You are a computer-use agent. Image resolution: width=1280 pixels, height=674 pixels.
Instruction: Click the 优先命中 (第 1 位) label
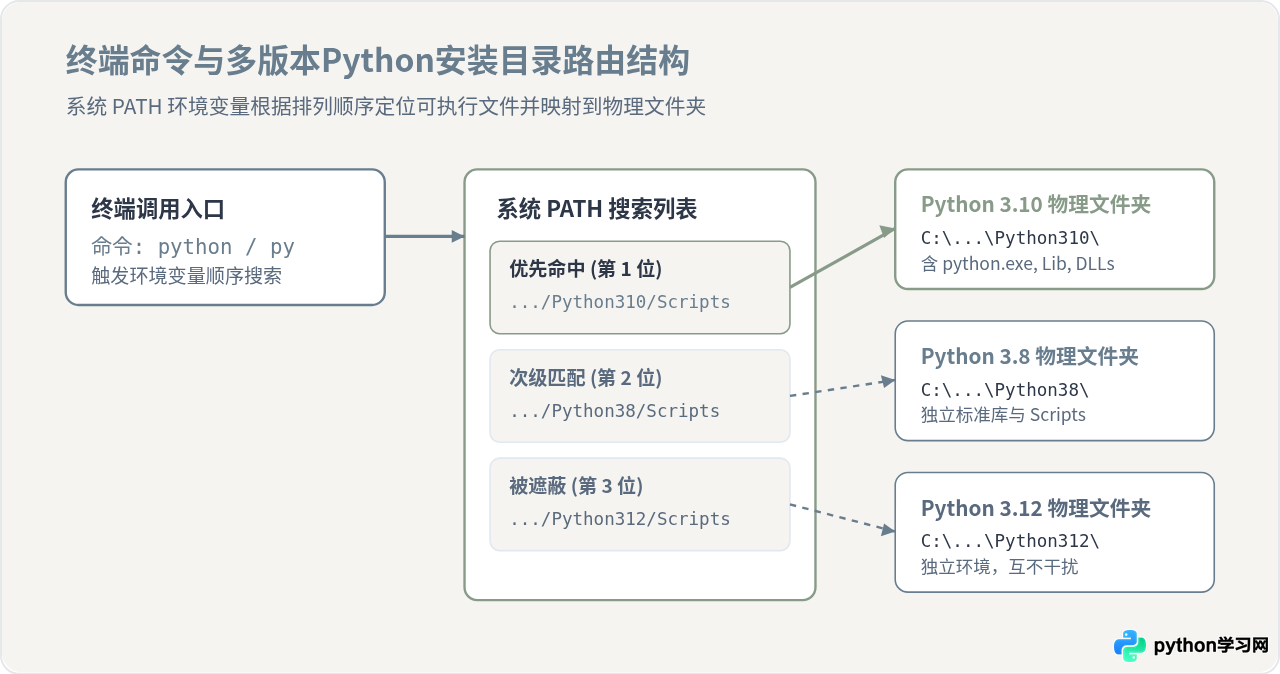click(586, 269)
